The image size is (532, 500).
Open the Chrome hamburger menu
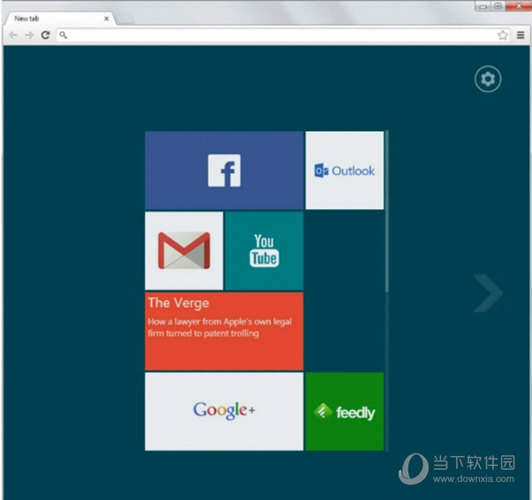point(521,35)
